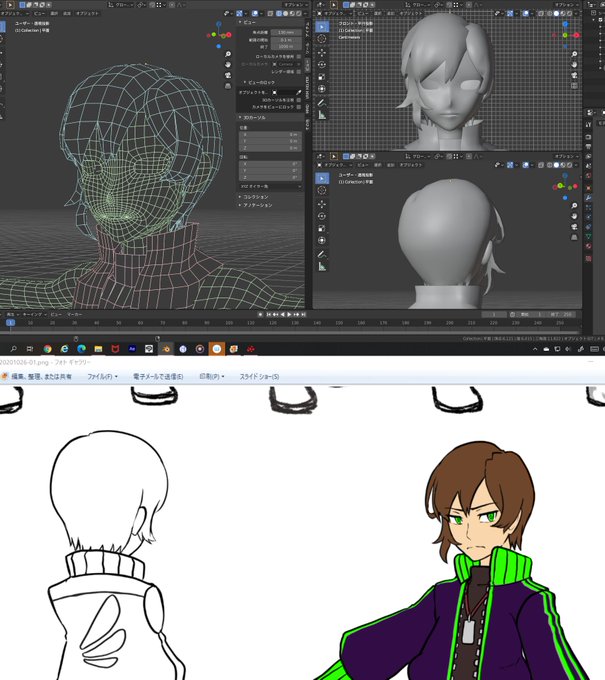The width and height of the screenshot is (605, 680).
Task: Expand the コレクション panel section
Action: (254, 197)
